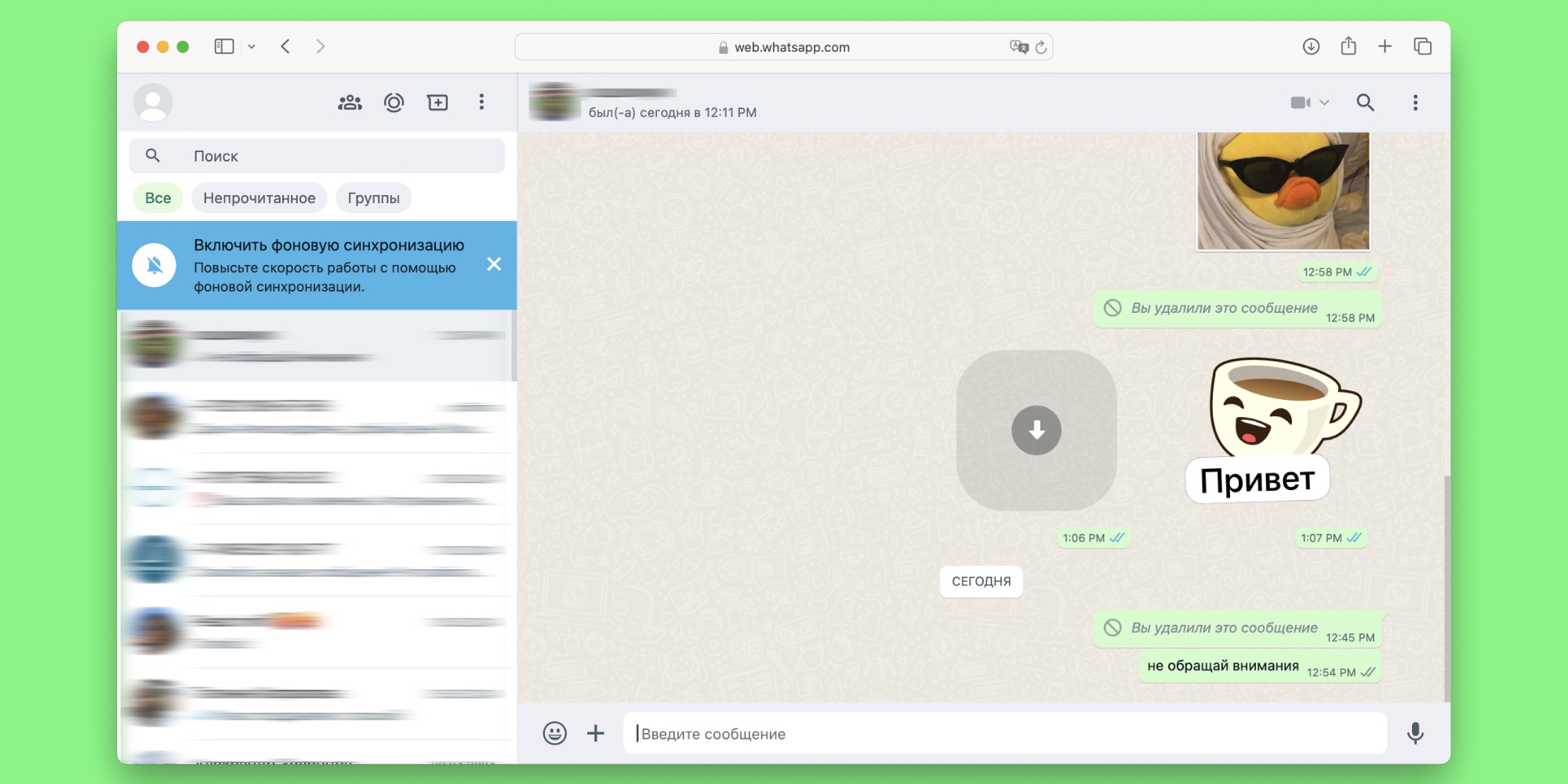The width and height of the screenshot is (1568, 784).
Task: Click the 'СЕГОДНЯ' date separator
Action: [982, 582]
